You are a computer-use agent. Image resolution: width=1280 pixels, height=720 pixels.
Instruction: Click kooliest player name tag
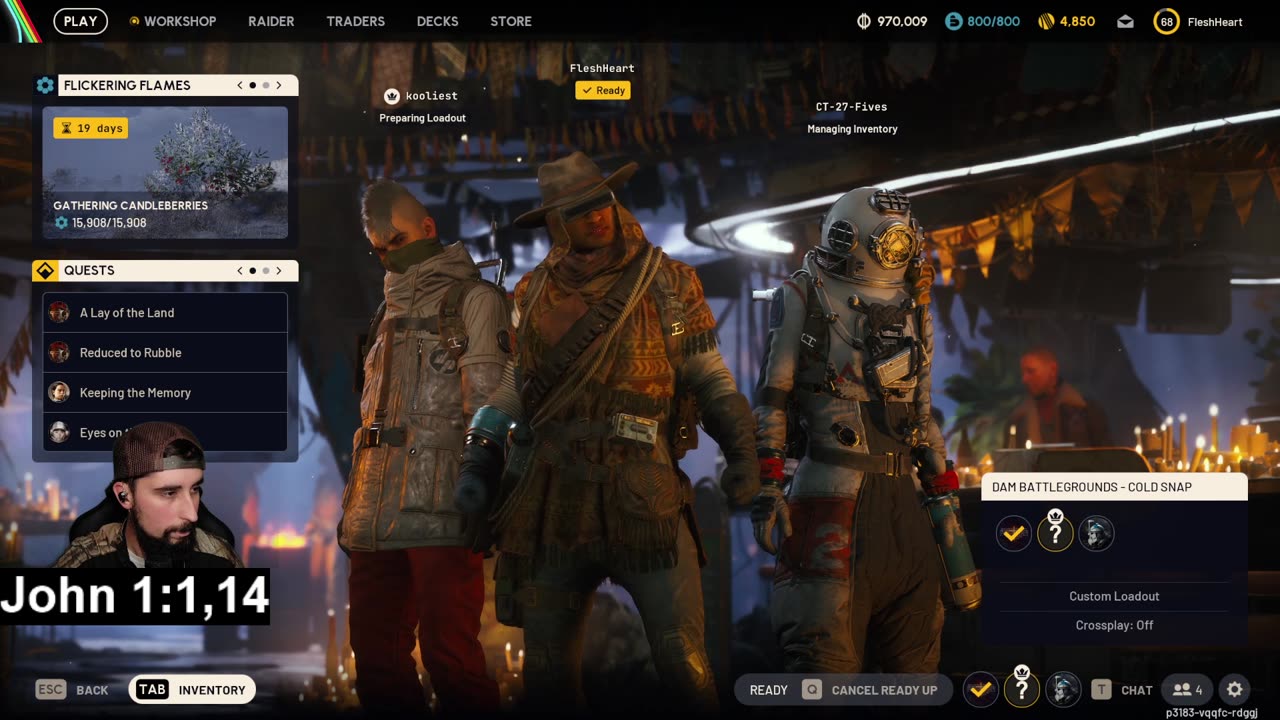coord(431,96)
